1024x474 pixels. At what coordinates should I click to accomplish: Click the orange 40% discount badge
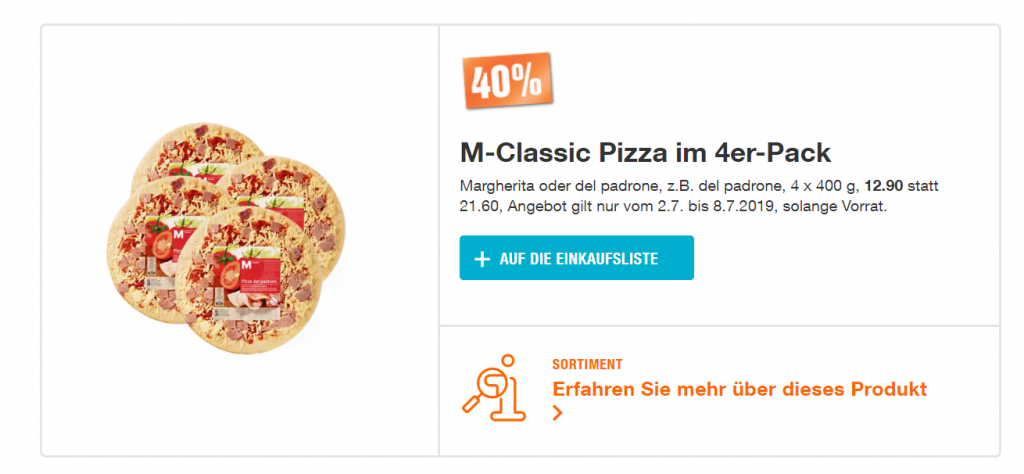[x=506, y=80]
